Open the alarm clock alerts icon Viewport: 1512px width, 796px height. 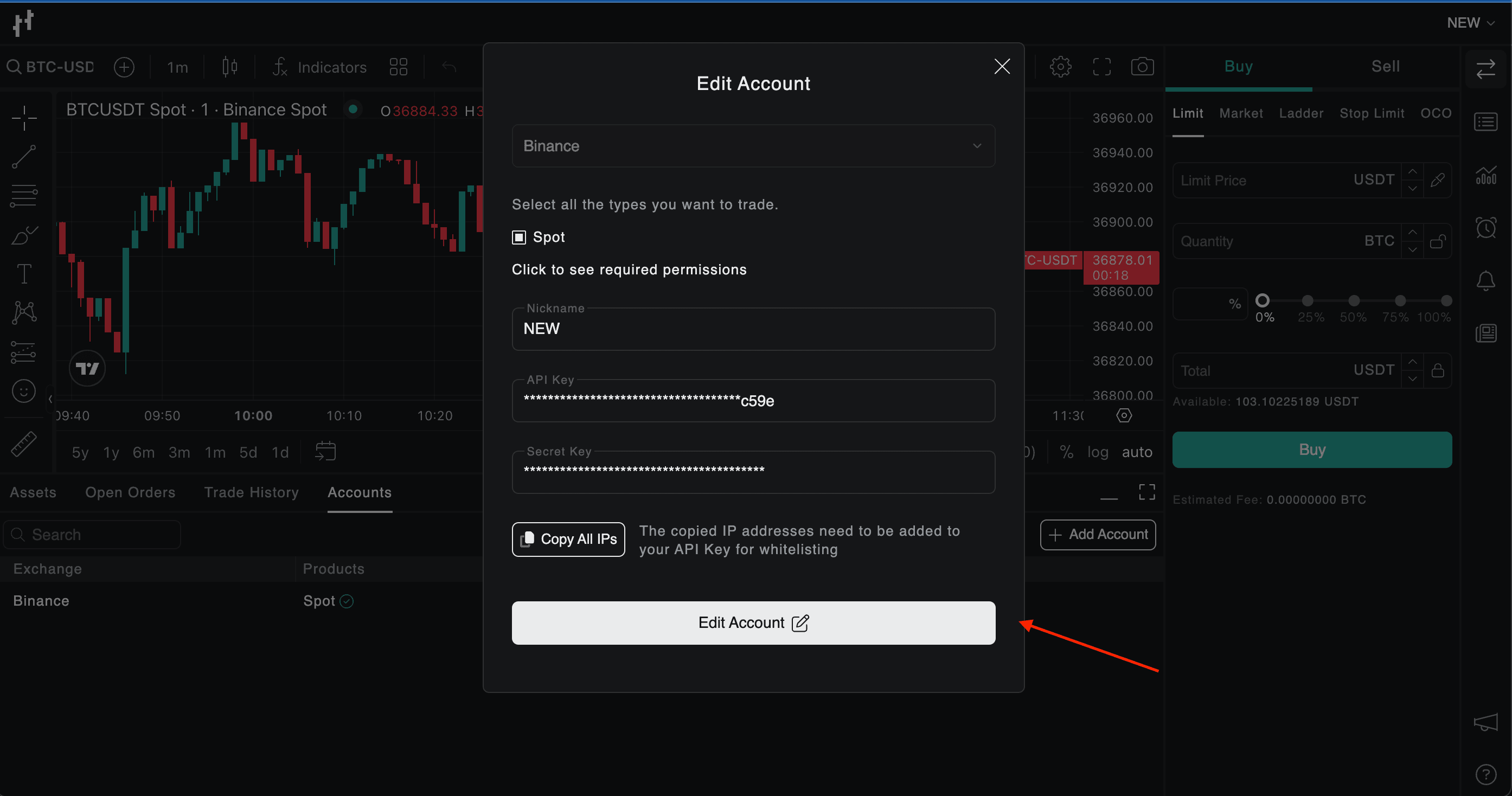1485,227
